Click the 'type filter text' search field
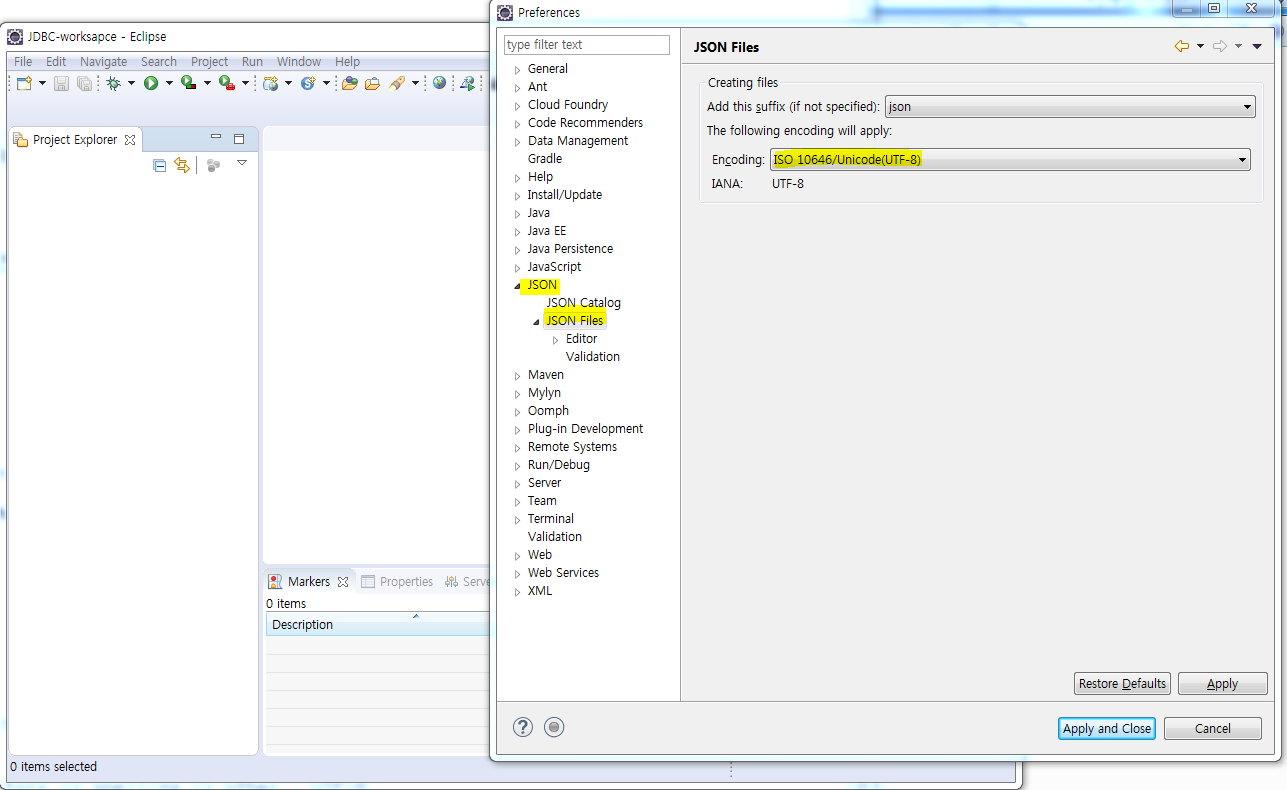Screen dimensions: 1287x790 [587, 45]
